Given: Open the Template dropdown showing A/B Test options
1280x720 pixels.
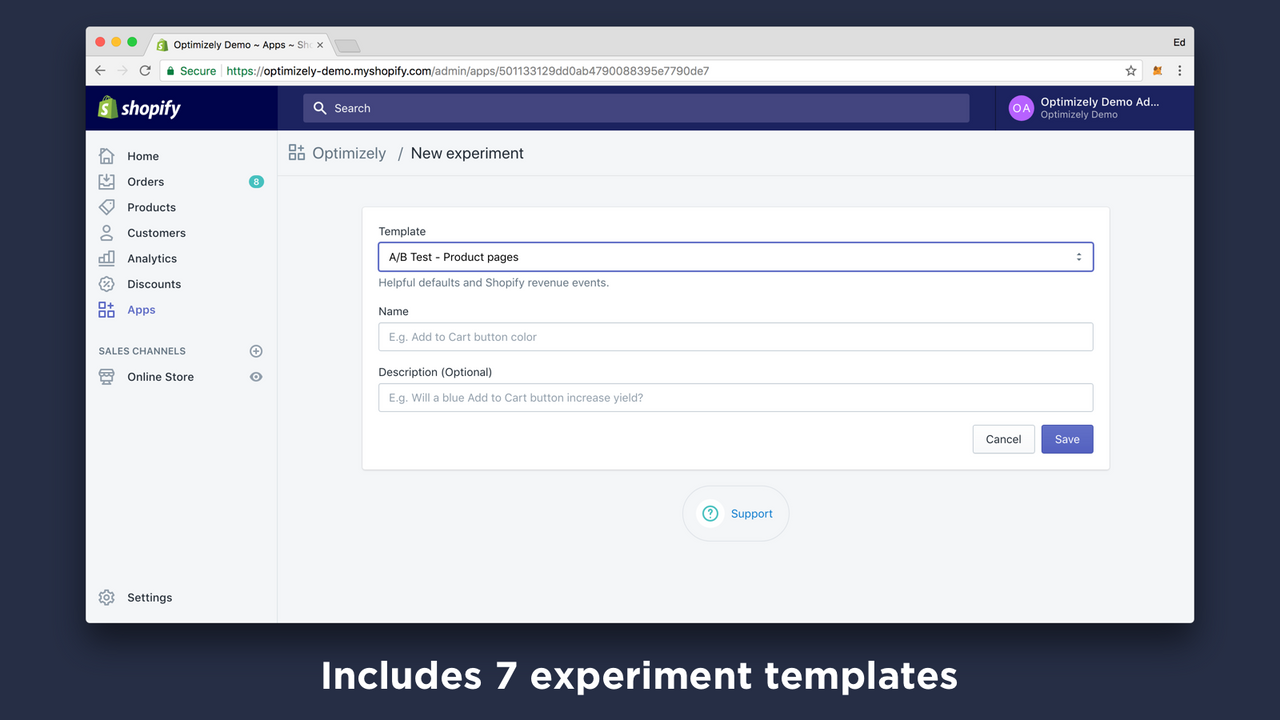Looking at the screenshot, I should (x=735, y=256).
